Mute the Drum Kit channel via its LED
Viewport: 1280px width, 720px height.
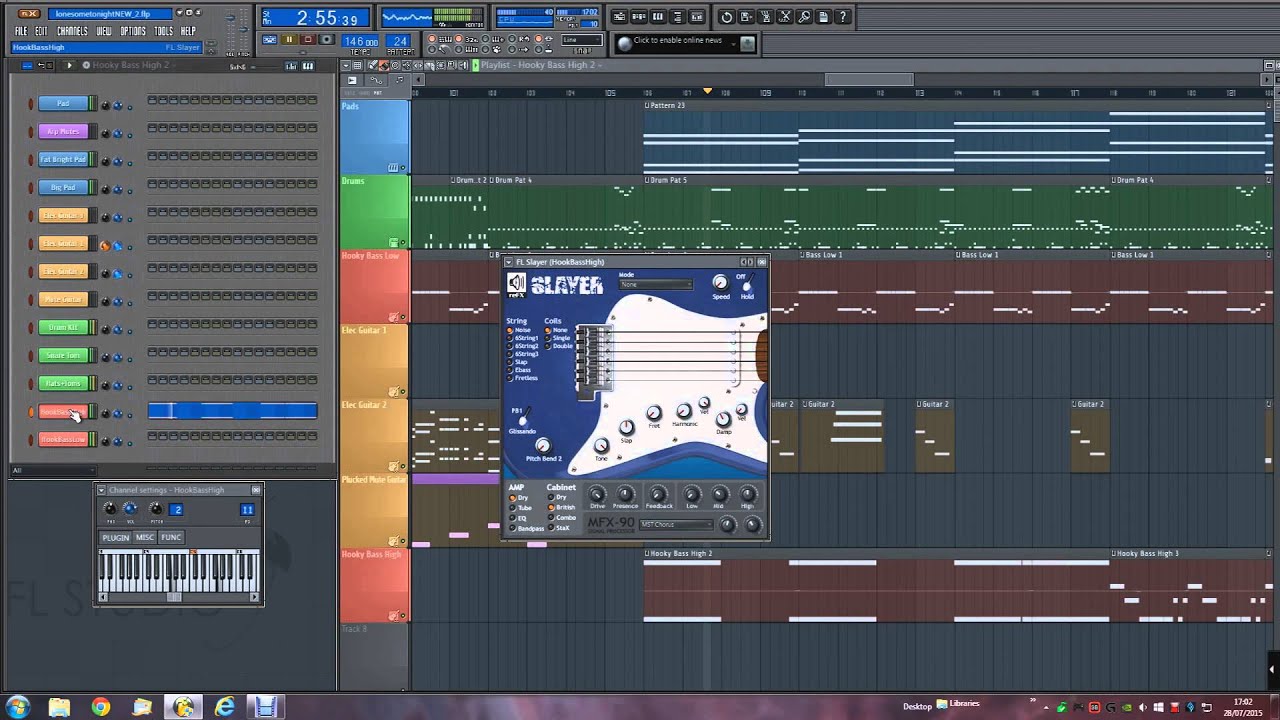[31, 328]
